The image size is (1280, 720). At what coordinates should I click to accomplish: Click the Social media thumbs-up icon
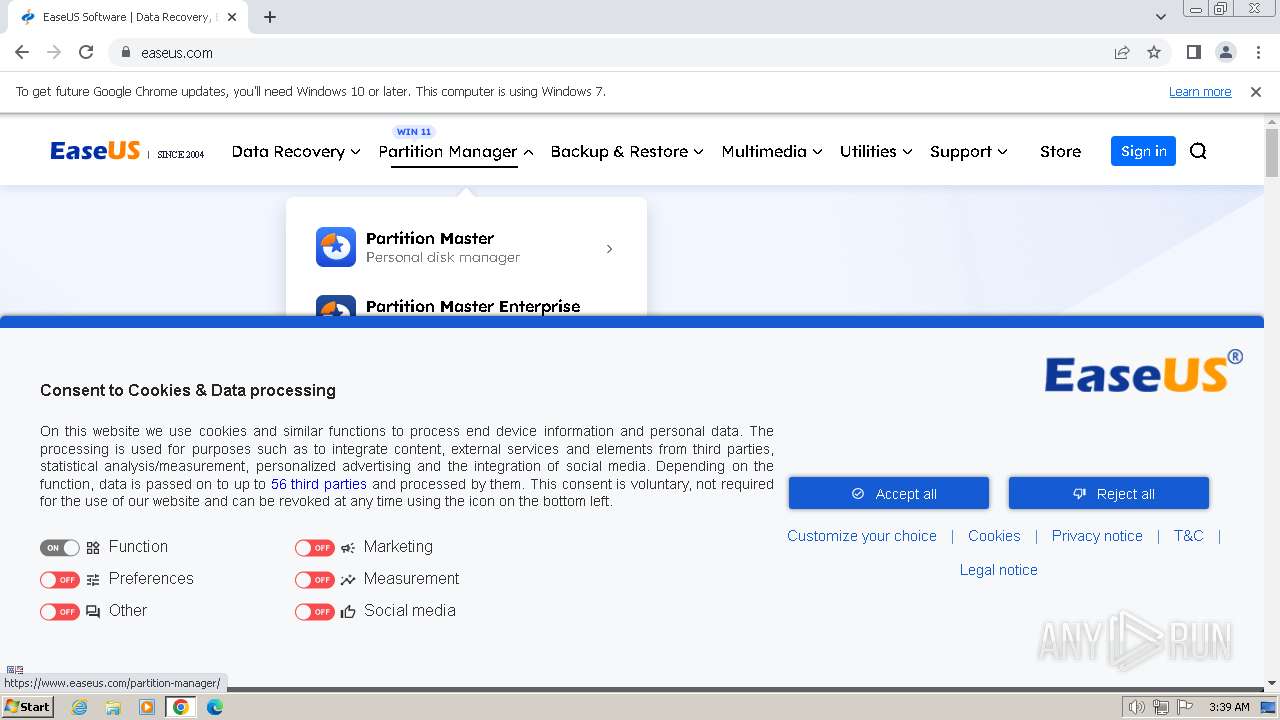(x=348, y=611)
